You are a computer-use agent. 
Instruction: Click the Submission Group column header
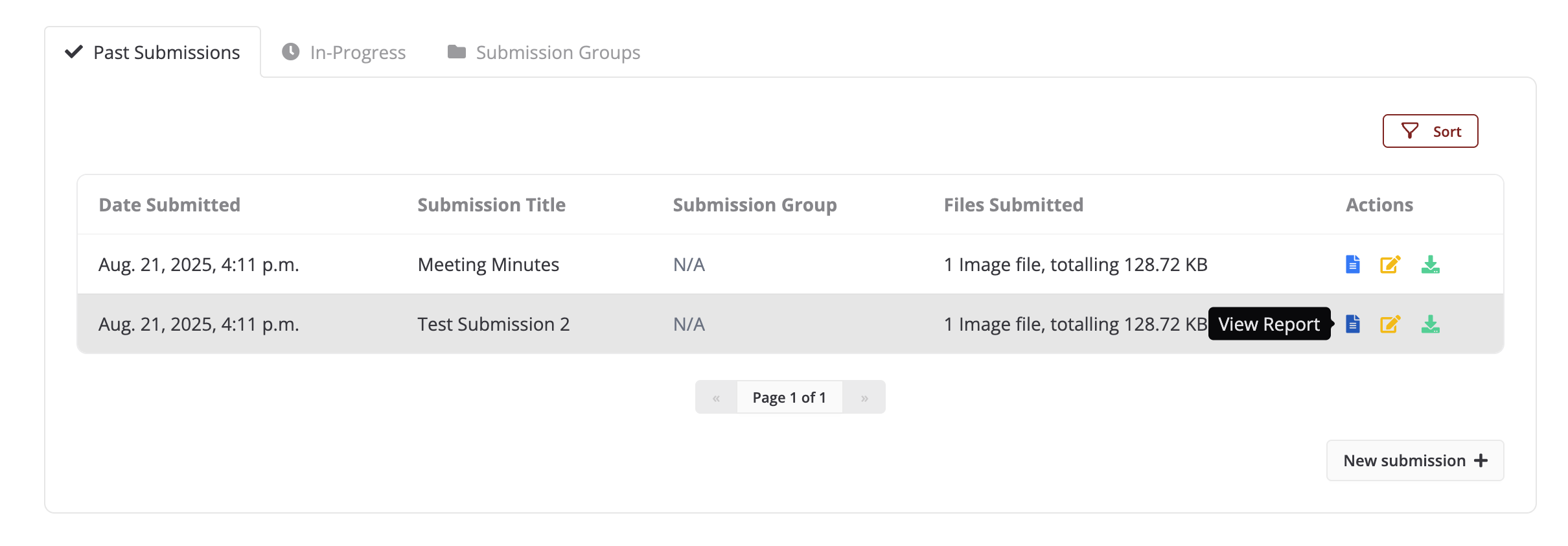pos(755,205)
